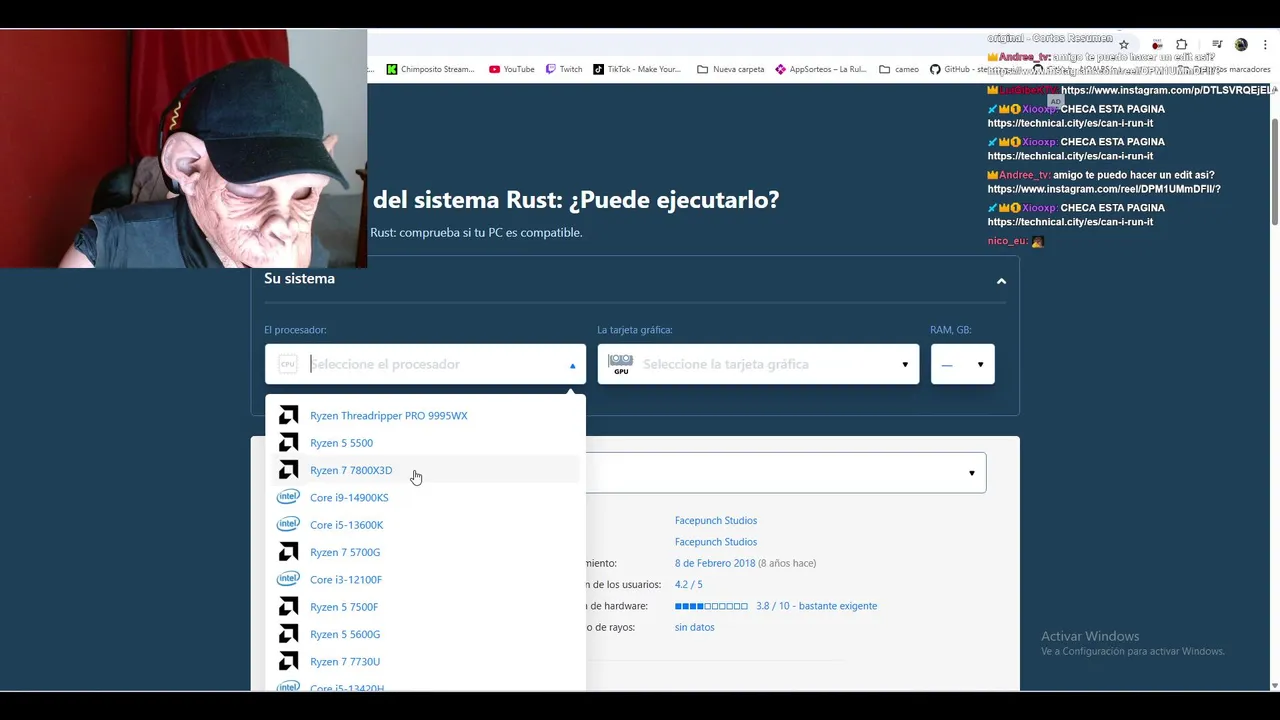
Task: Open the Chimposito Stream bookmark
Action: (430, 69)
